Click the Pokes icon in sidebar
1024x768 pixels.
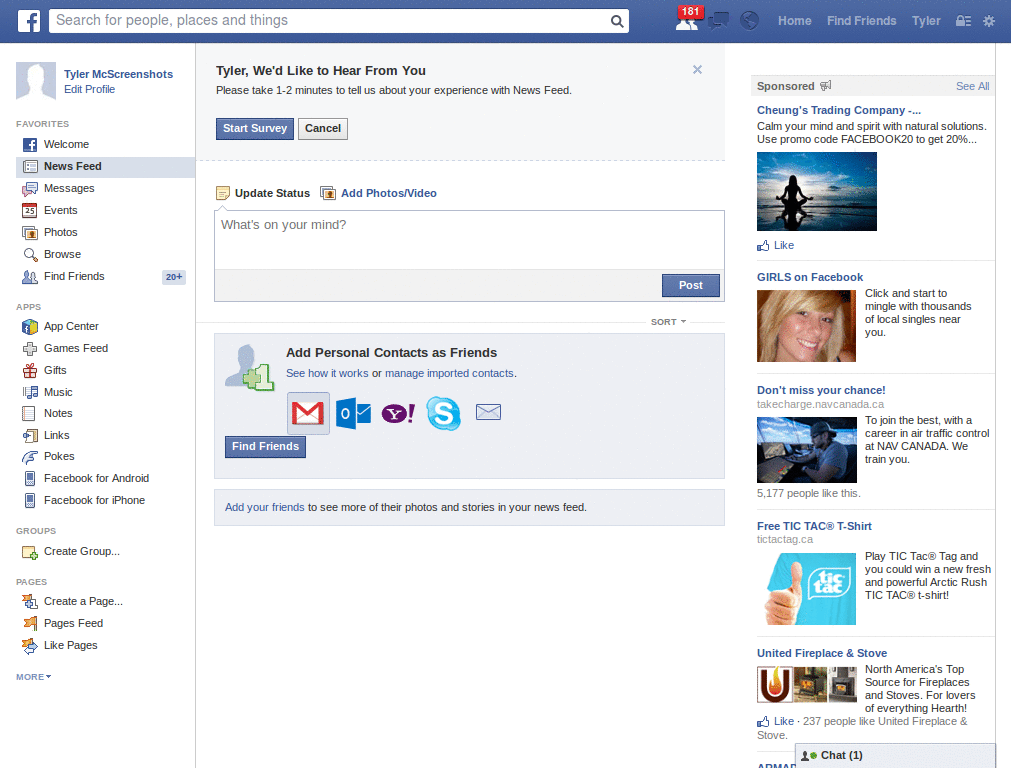click(29, 456)
